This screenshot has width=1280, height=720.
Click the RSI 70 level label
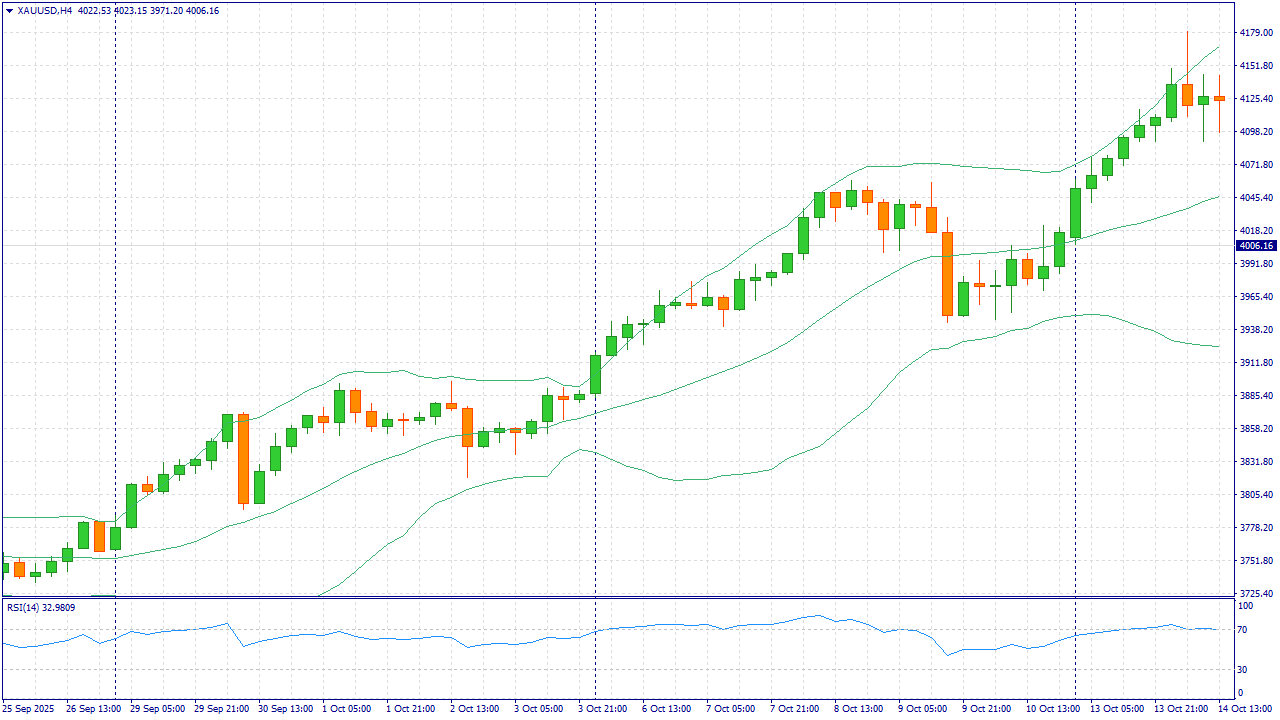tap(1244, 630)
